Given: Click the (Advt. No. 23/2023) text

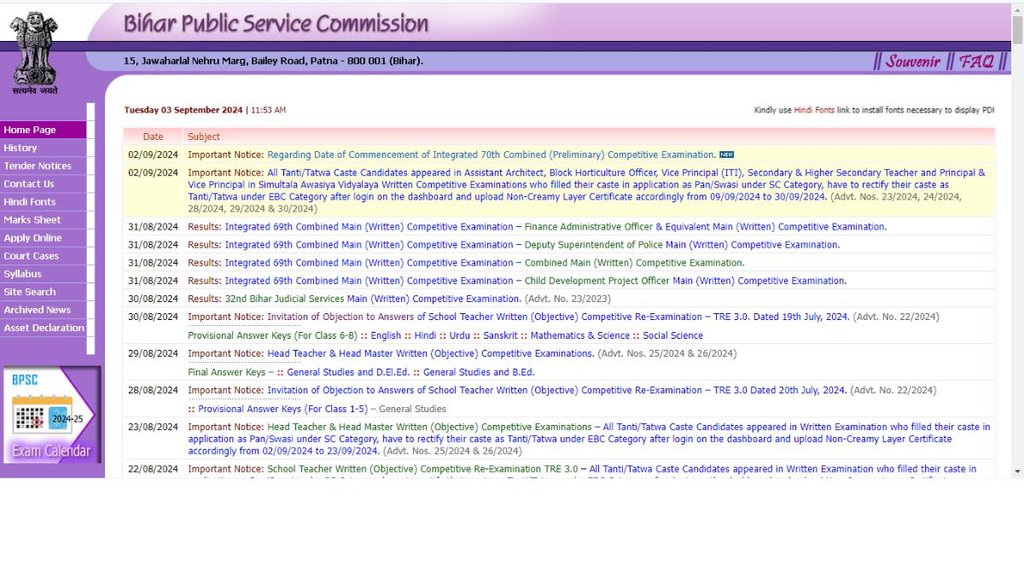Looking at the screenshot, I should point(568,298).
